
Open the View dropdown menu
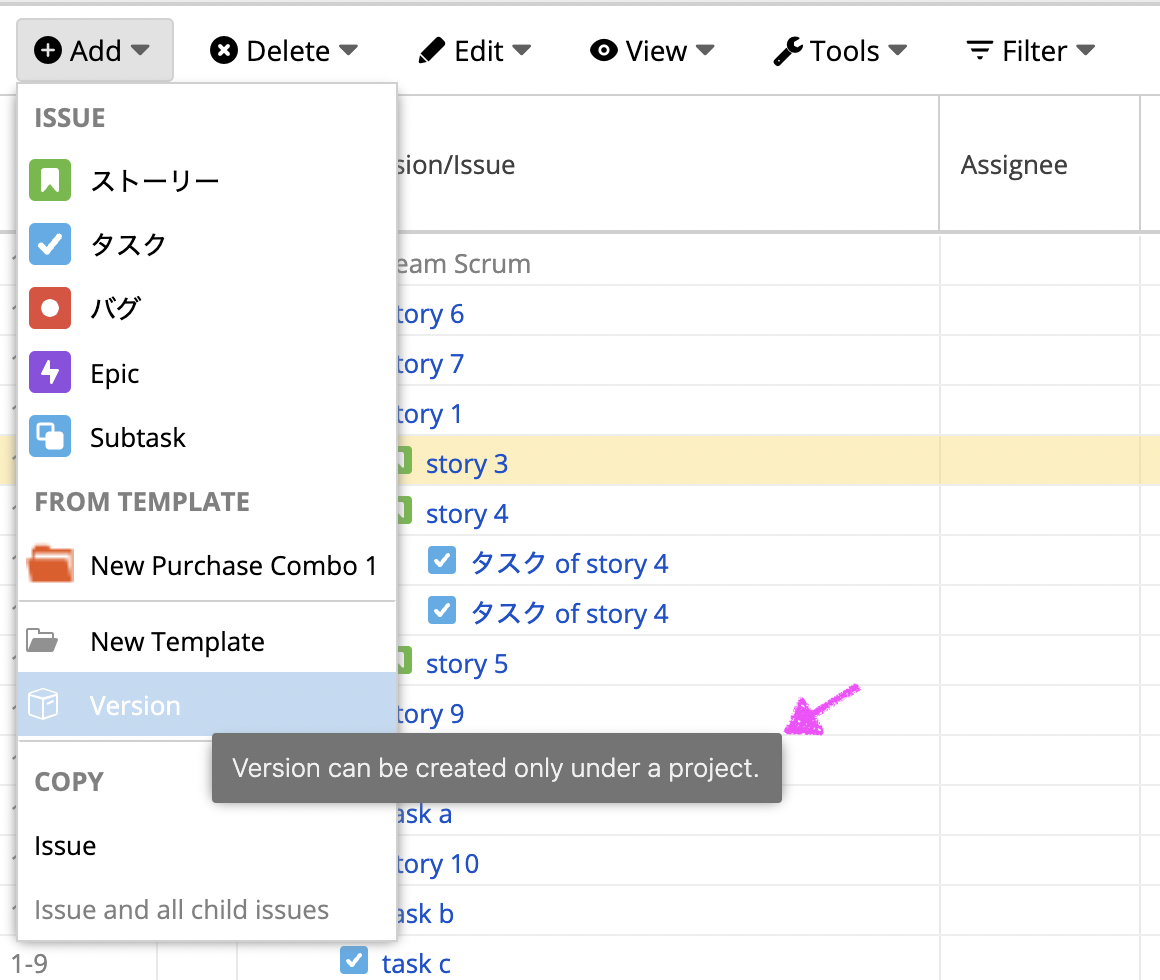(652, 51)
